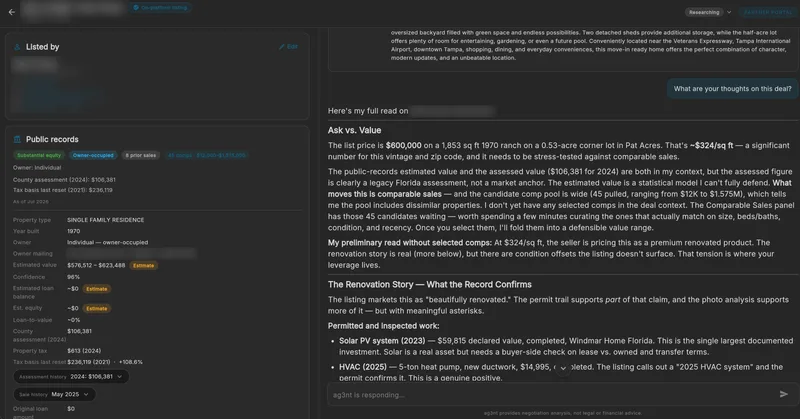800x419 pixels.
Task: Click the On-platform listing badge
Action: point(160,8)
